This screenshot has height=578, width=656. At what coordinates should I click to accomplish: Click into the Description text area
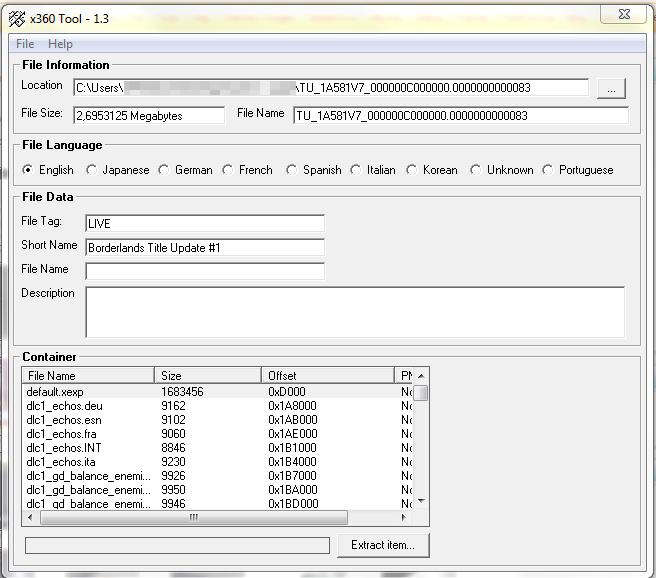click(354, 312)
